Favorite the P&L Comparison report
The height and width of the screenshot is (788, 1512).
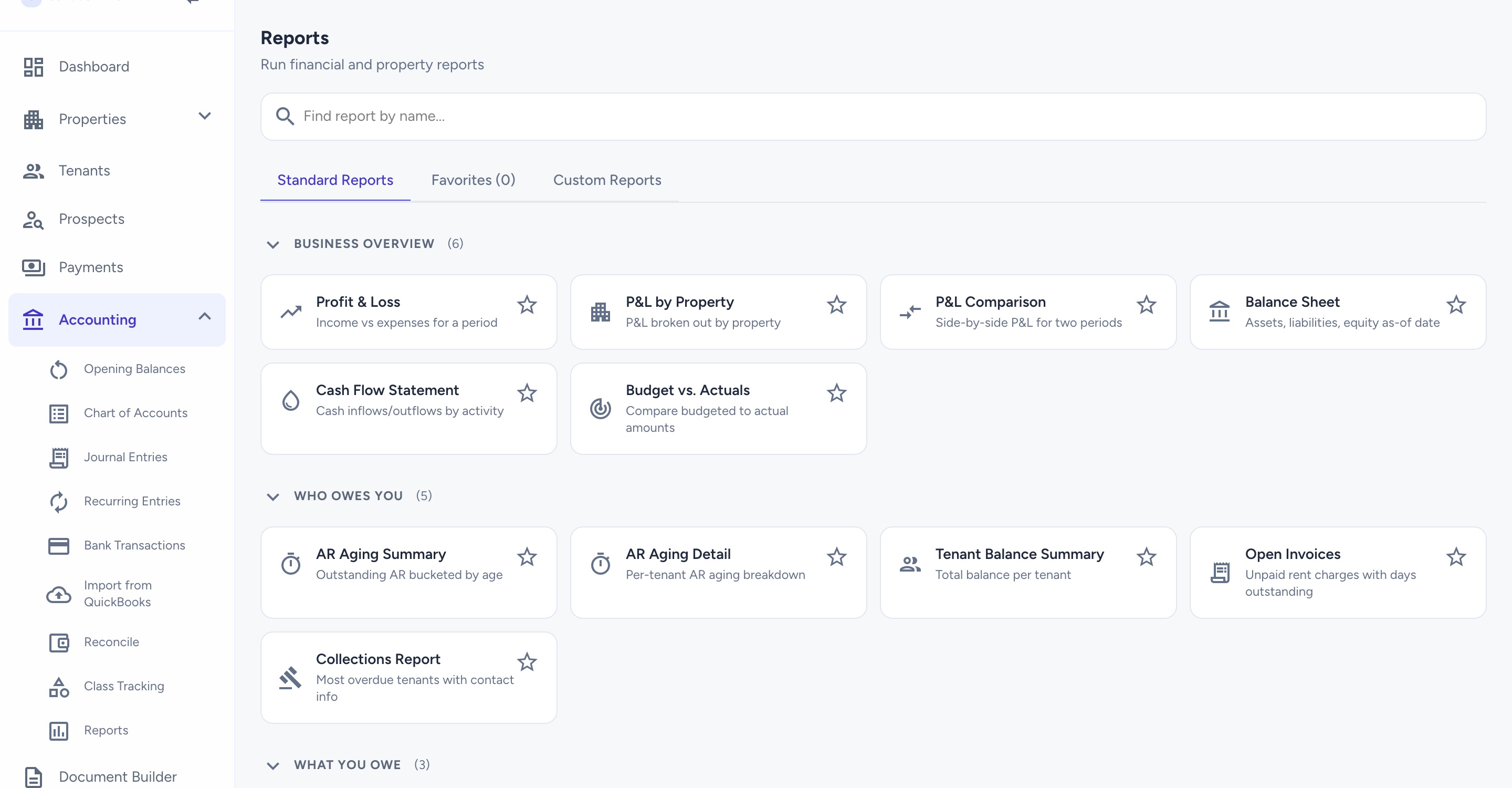(x=1146, y=305)
